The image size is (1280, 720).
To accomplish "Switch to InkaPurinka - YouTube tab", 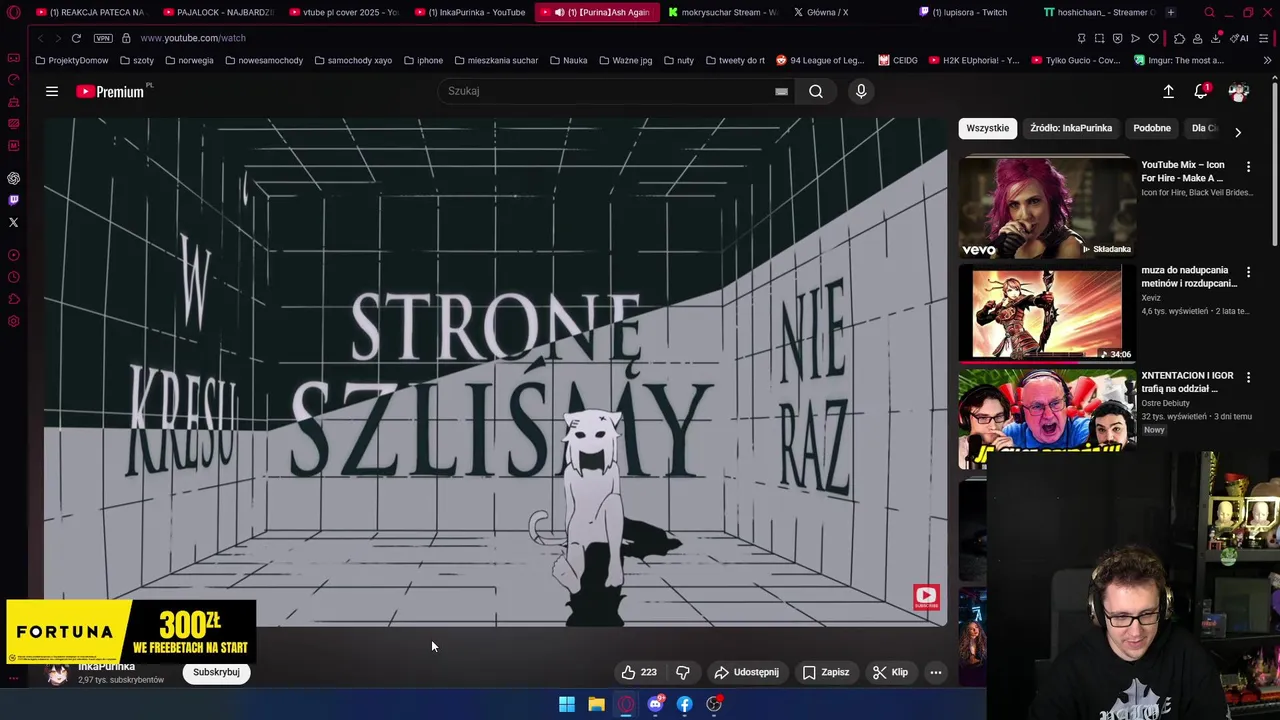I will [x=469, y=12].
